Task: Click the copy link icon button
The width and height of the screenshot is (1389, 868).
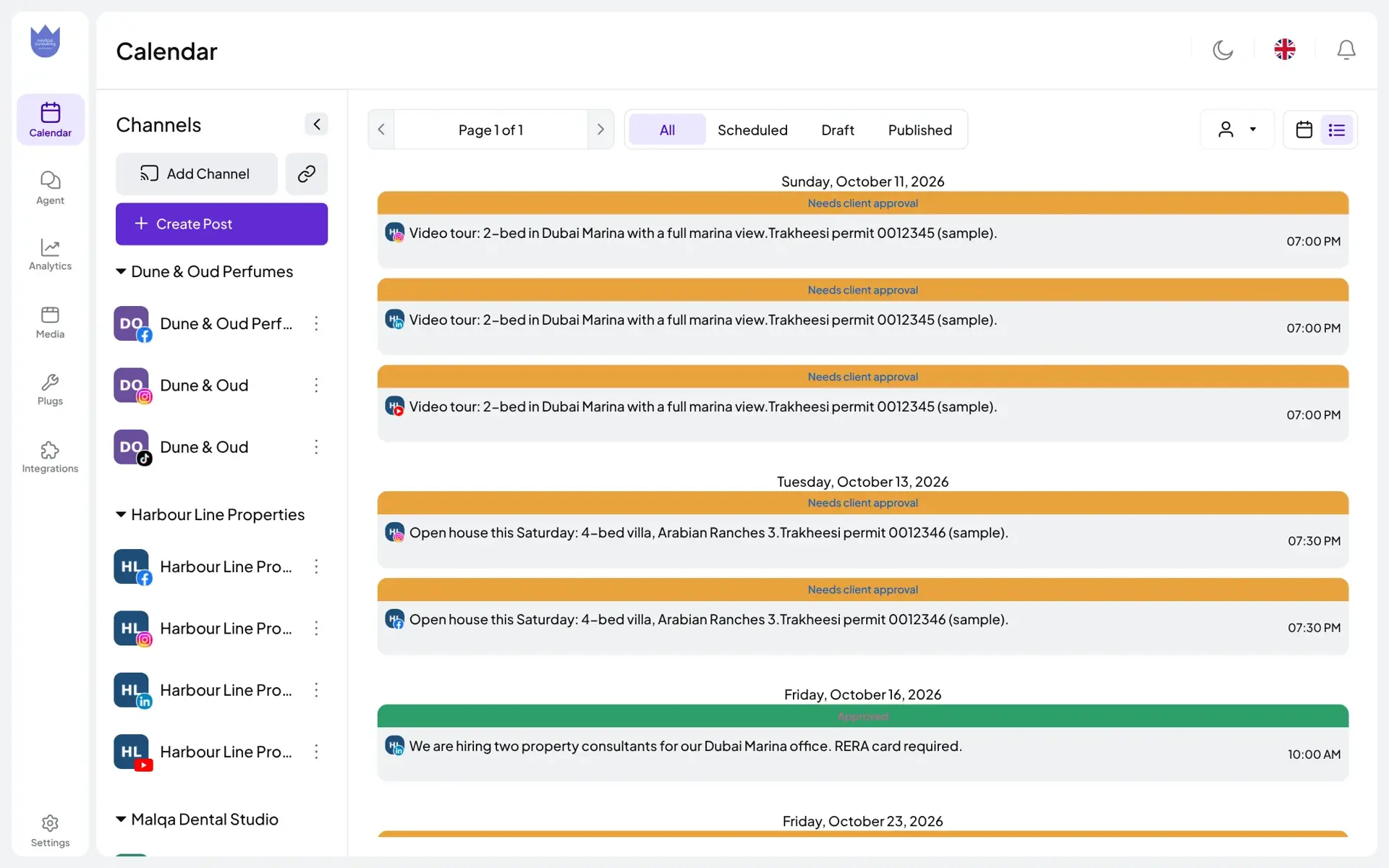Action: [x=307, y=174]
